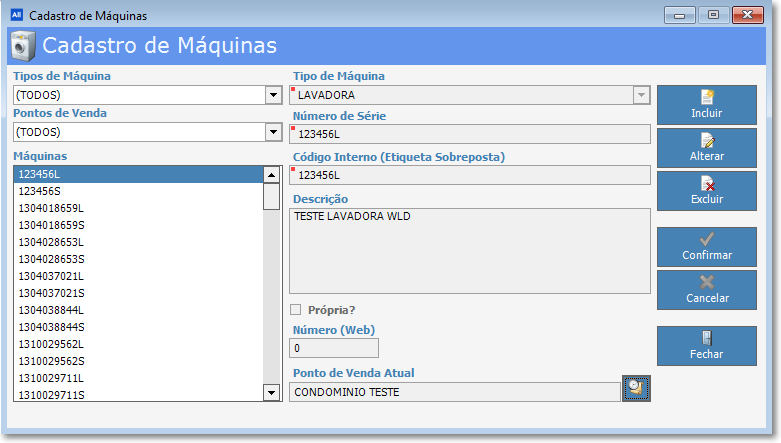
Task: Expand the Tipo de Máquina LAVADORA dropdown
Action: coord(641,95)
